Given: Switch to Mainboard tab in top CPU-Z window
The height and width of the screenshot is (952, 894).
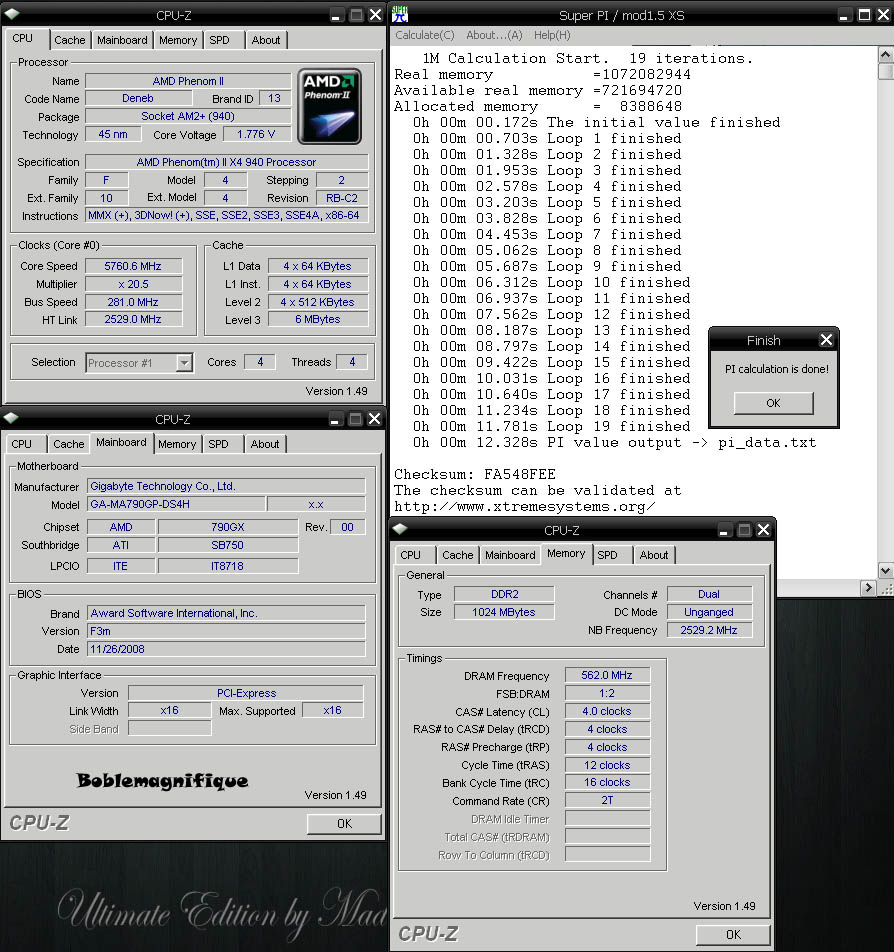Looking at the screenshot, I should pos(122,40).
